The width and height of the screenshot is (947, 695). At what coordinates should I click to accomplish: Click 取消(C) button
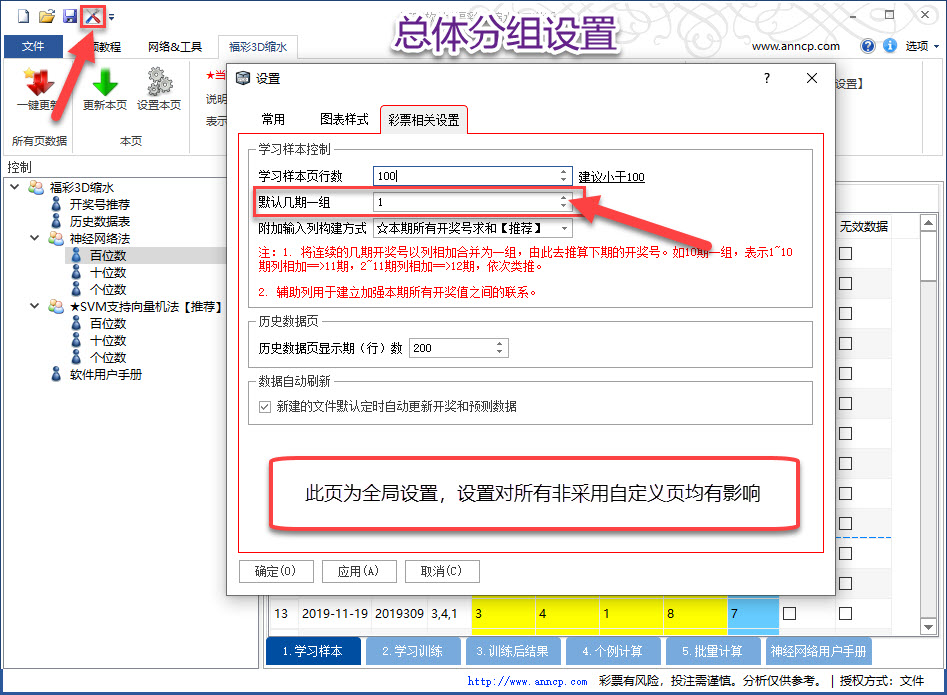[x=441, y=571]
